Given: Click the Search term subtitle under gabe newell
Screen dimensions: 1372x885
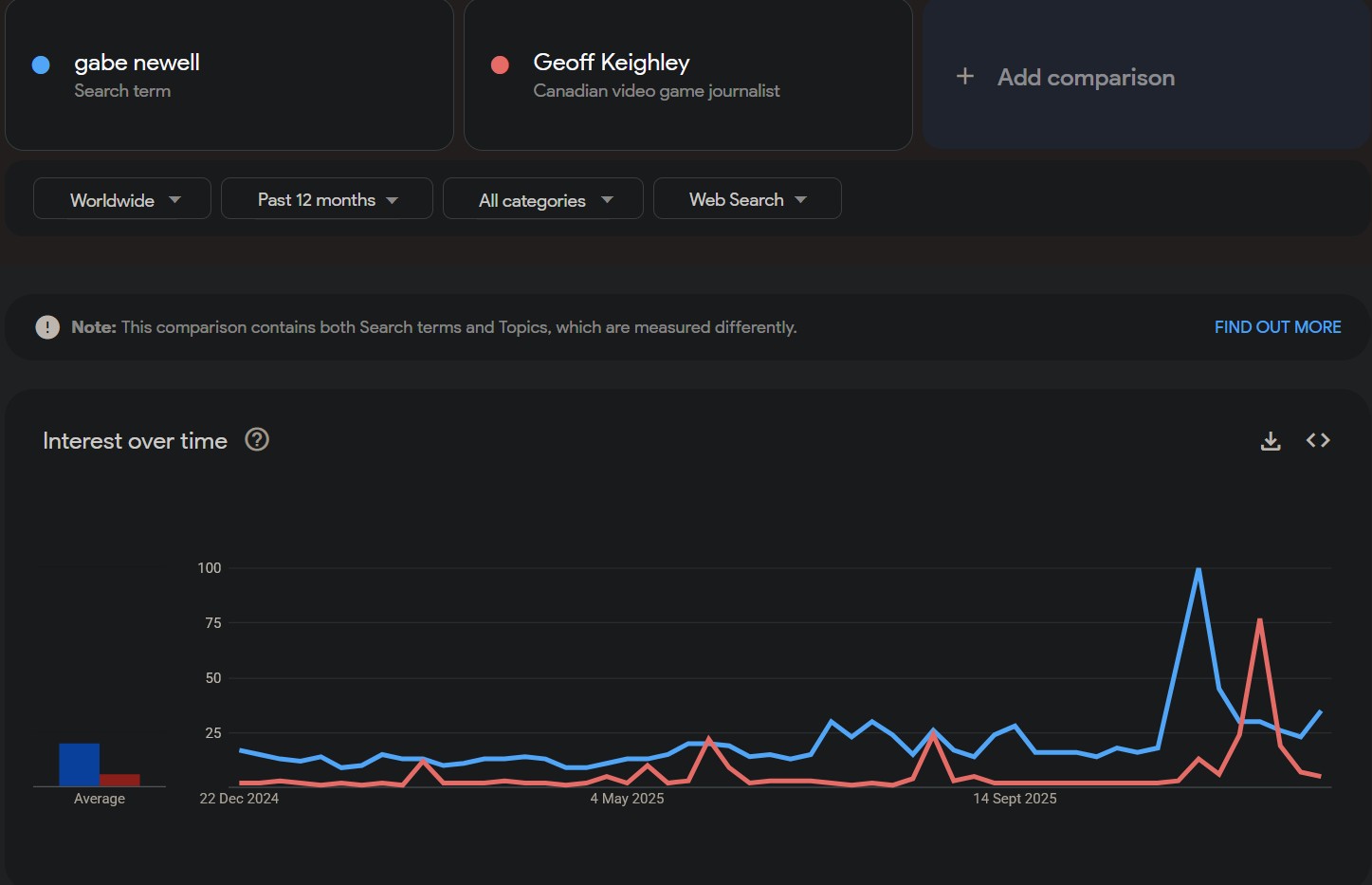Looking at the screenshot, I should pyautogui.click(x=122, y=91).
